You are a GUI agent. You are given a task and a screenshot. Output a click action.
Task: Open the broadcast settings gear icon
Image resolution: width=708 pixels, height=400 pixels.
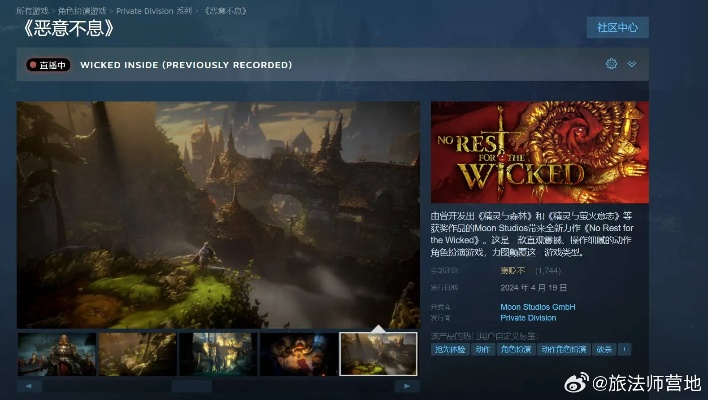tap(611, 64)
